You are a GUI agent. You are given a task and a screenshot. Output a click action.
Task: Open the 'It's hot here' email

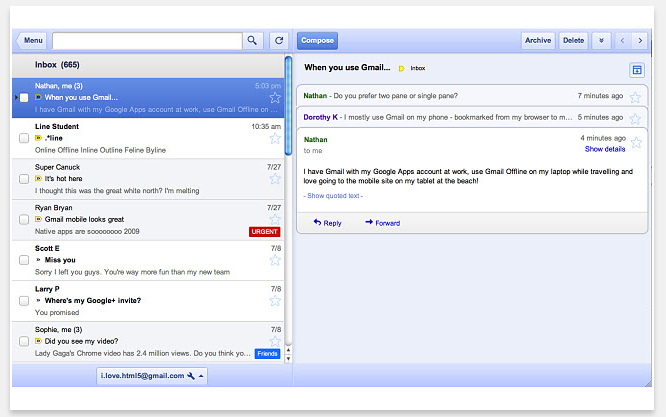point(148,179)
